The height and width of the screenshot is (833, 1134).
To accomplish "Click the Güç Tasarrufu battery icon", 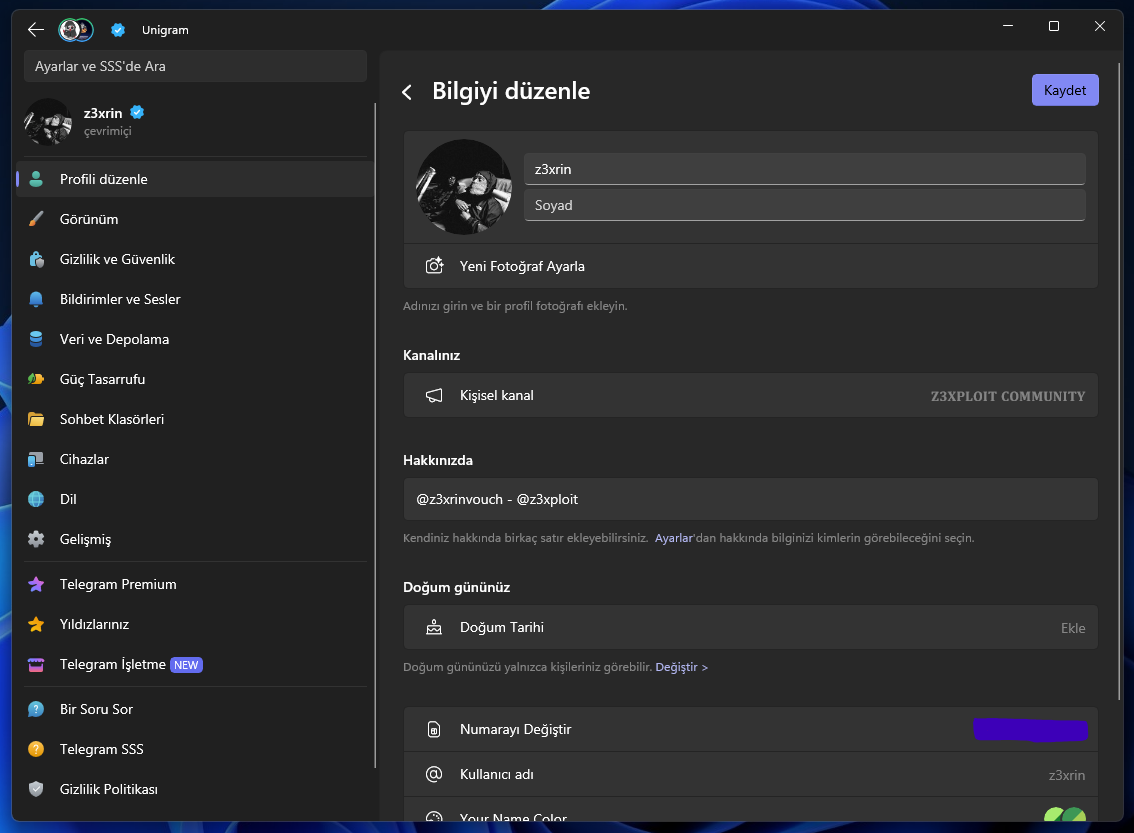I will 35,379.
